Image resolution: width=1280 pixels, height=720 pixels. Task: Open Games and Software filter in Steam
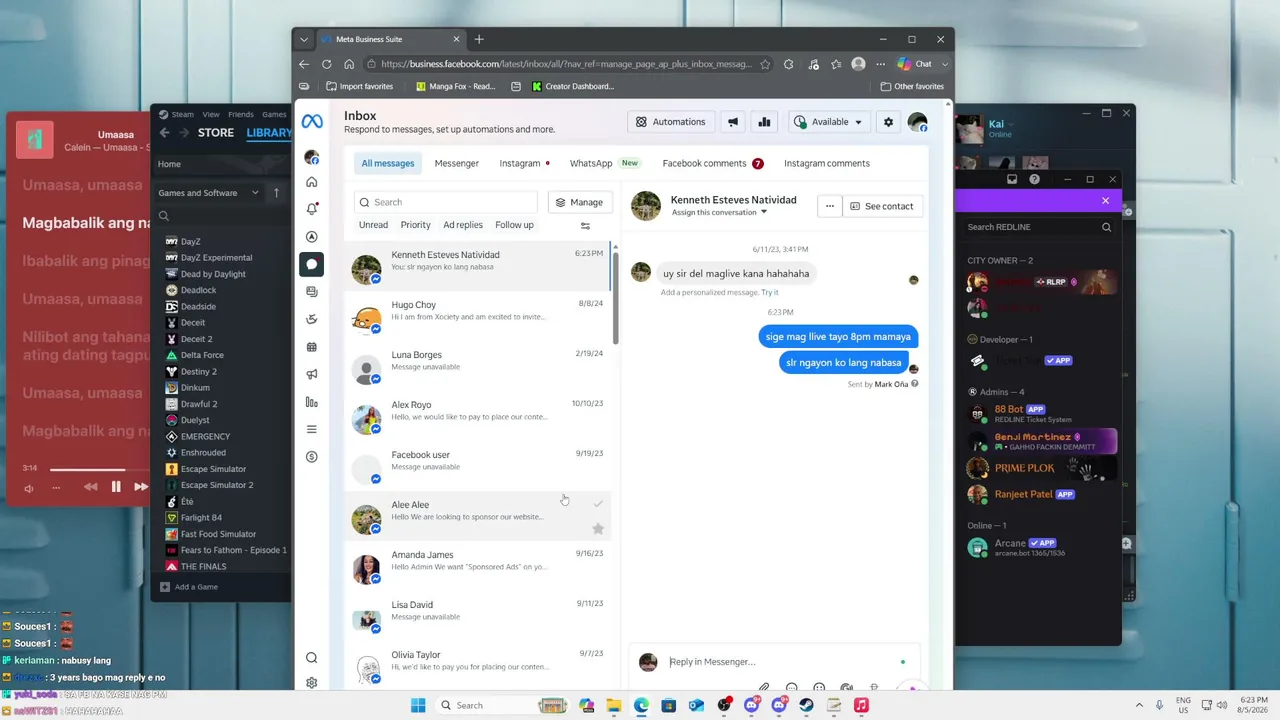coord(208,193)
